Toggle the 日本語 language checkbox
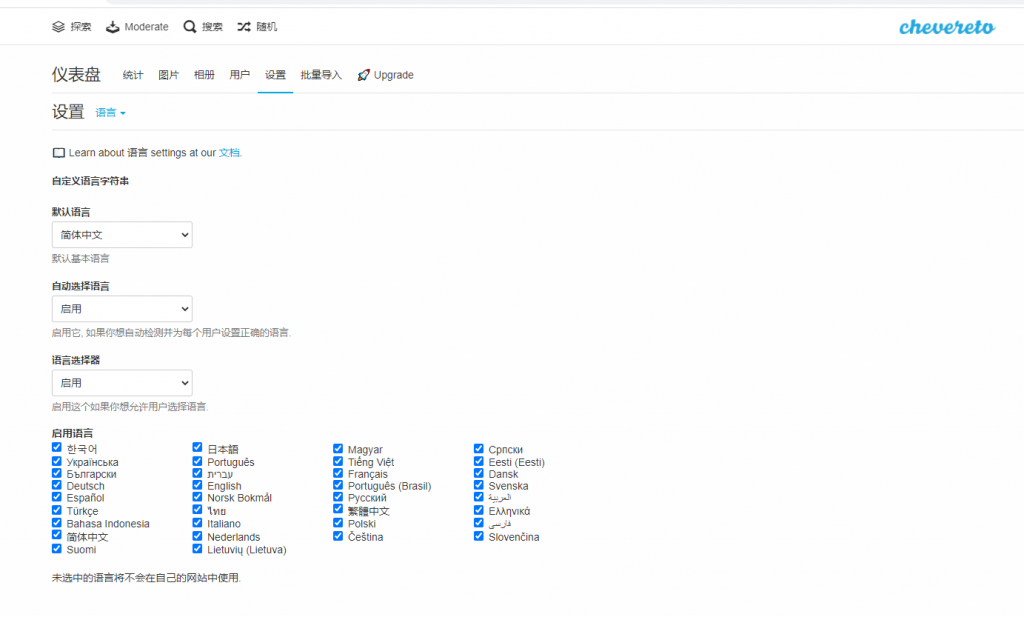The width and height of the screenshot is (1024, 617). point(198,448)
